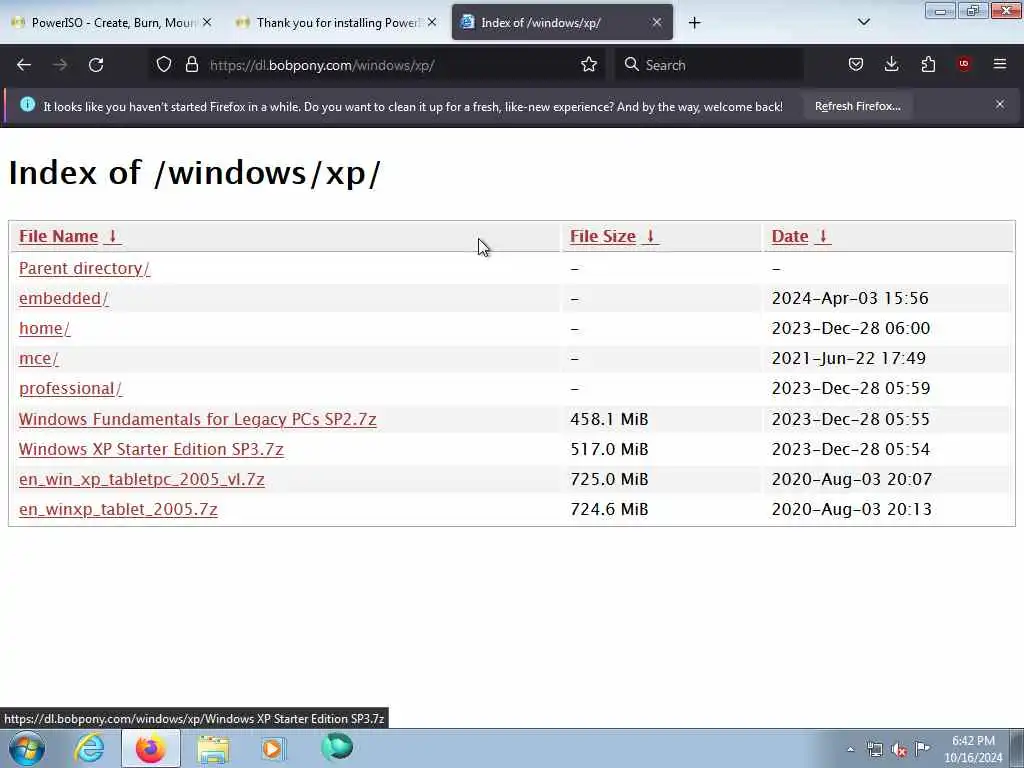Go to Parent directory
Viewport: 1024px width, 768px height.
[x=84, y=268]
